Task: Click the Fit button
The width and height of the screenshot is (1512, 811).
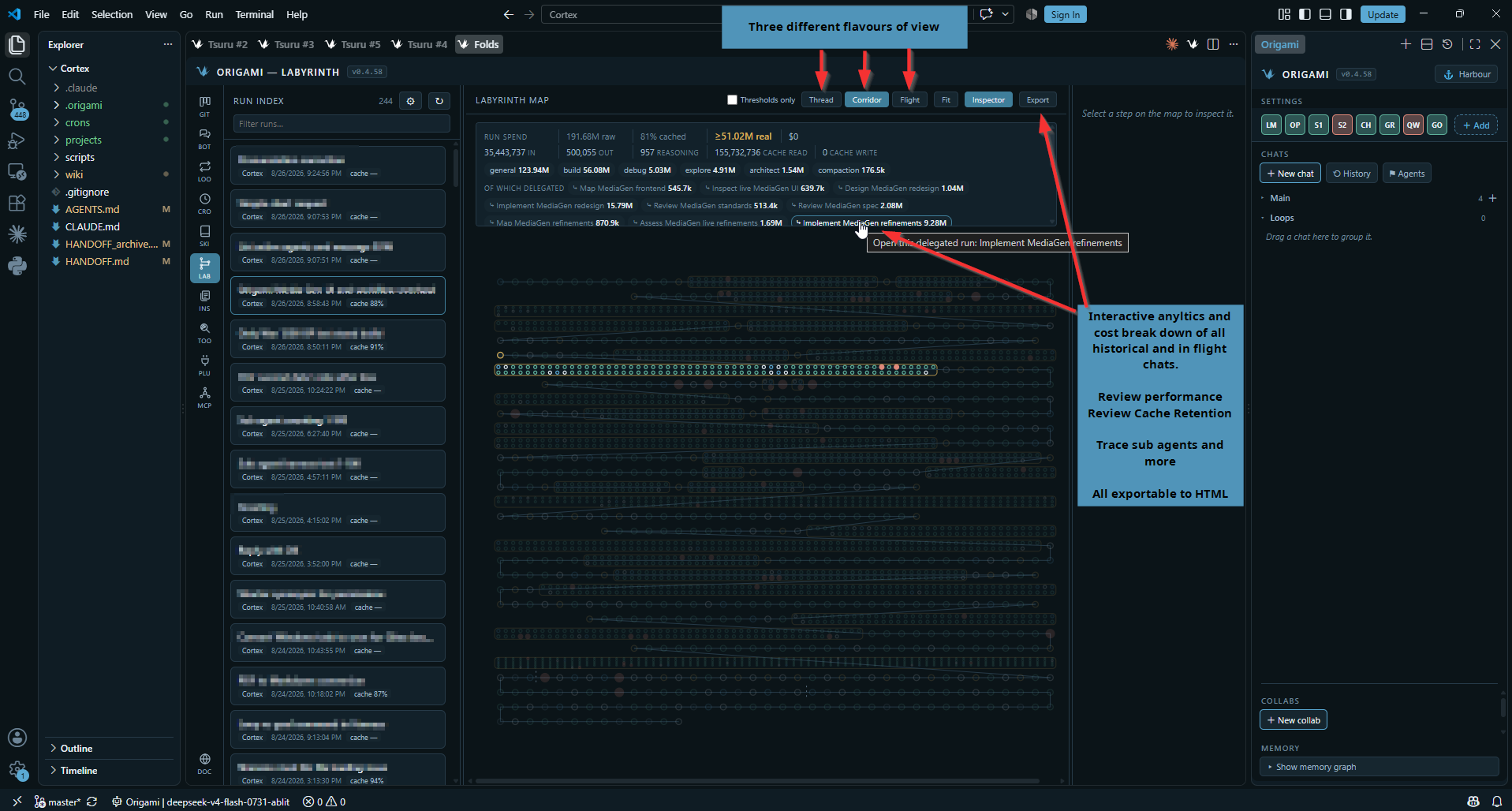Action: coord(946,100)
